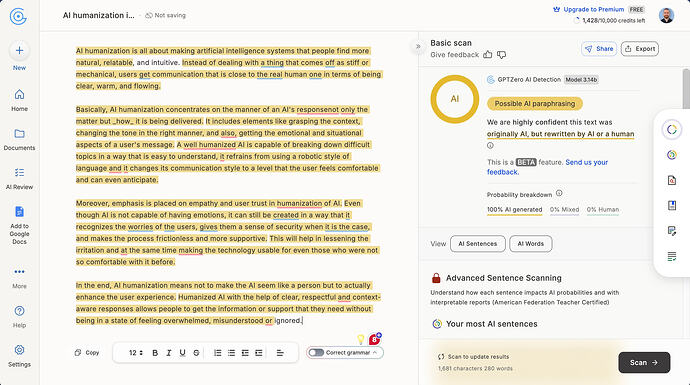Viewport: 690px width, 385px height.
Task: Toggle the Correct grammar switch
Action: pyautogui.click(x=316, y=352)
